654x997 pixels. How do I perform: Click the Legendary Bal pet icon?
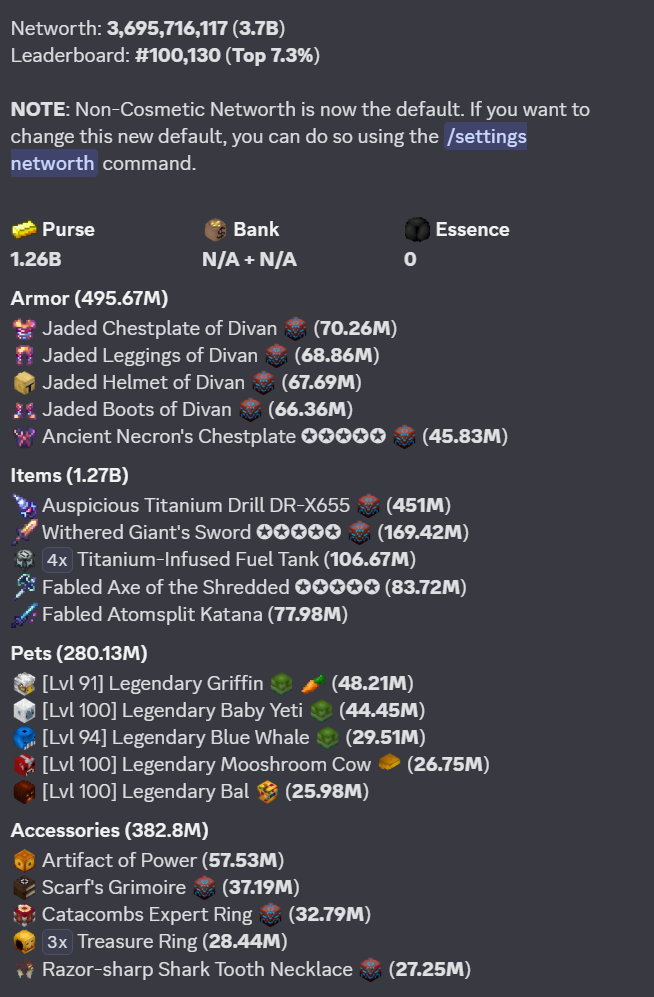click(x=24, y=792)
